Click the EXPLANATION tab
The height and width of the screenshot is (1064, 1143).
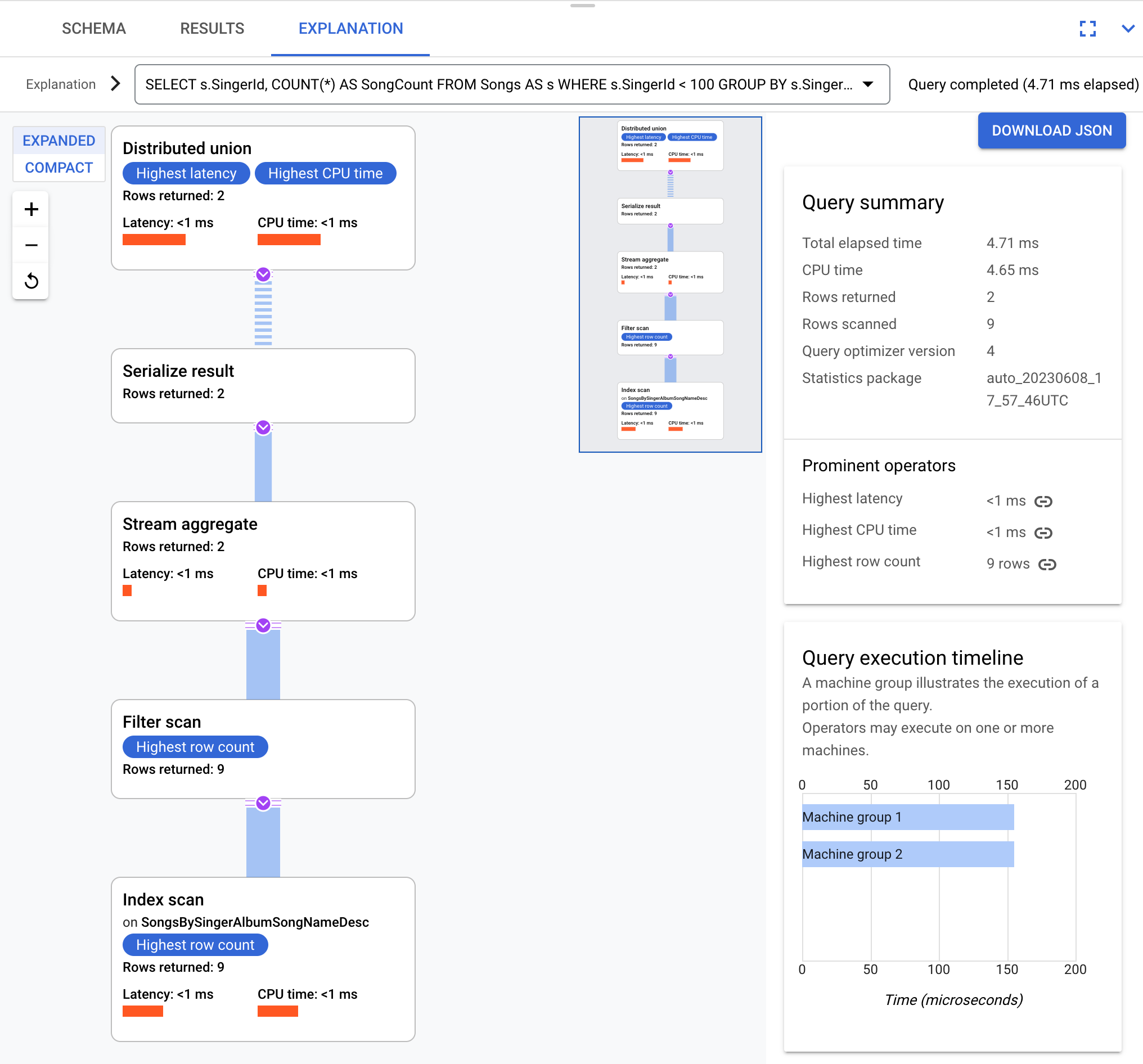(x=350, y=27)
